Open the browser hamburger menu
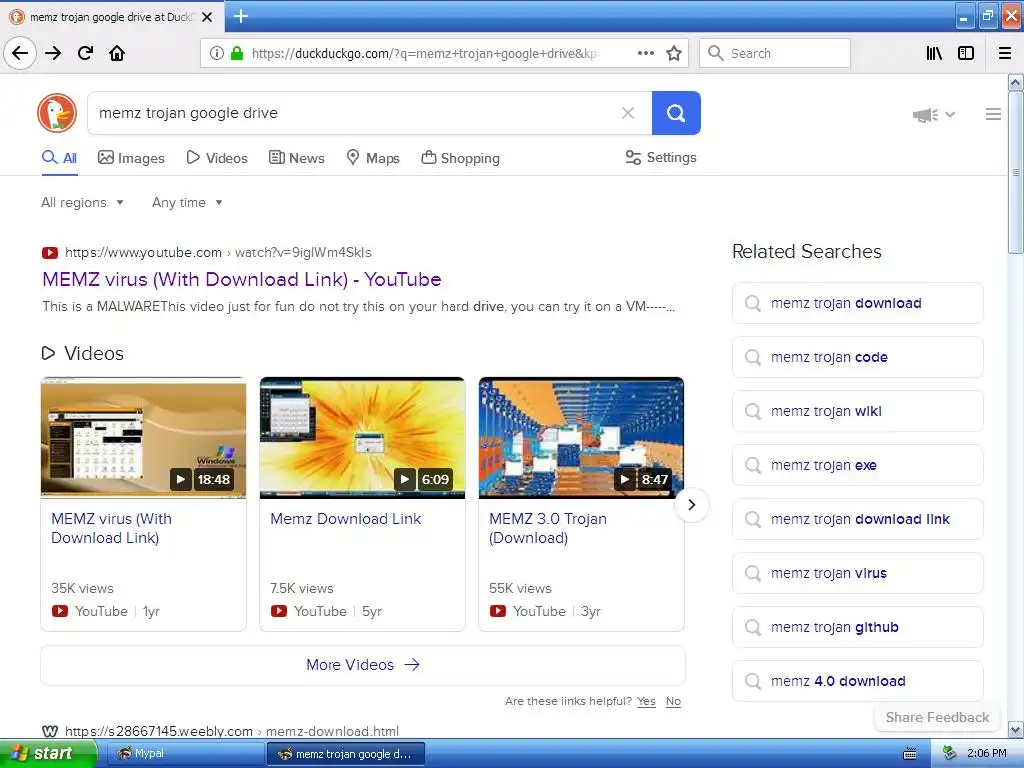Viewport: 1024px width, 768px height. (1005, 53)
